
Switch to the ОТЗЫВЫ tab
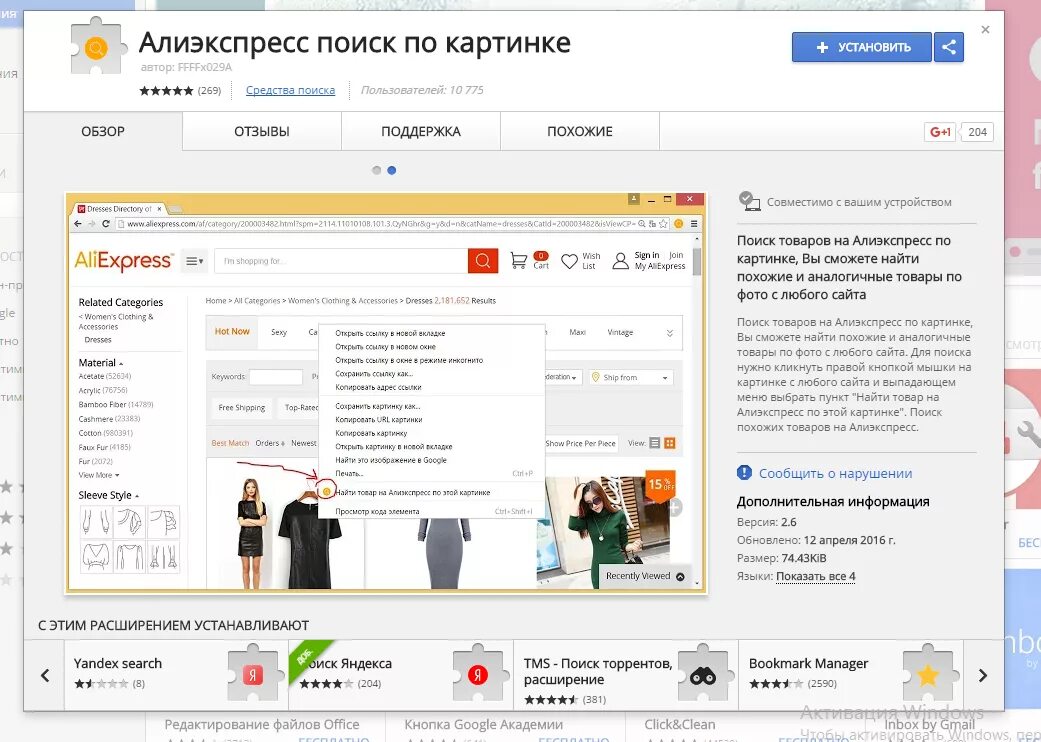(262, 131)
